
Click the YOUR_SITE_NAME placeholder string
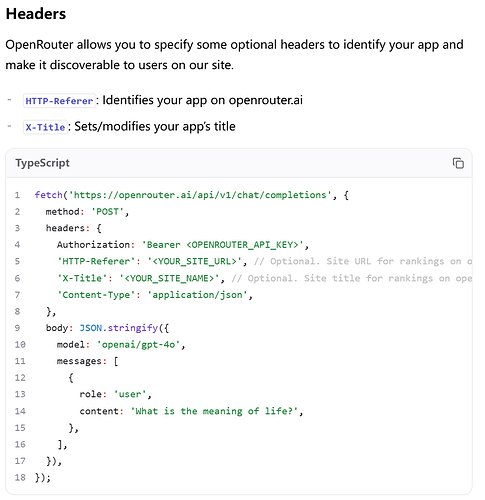(x=169, y=278)
